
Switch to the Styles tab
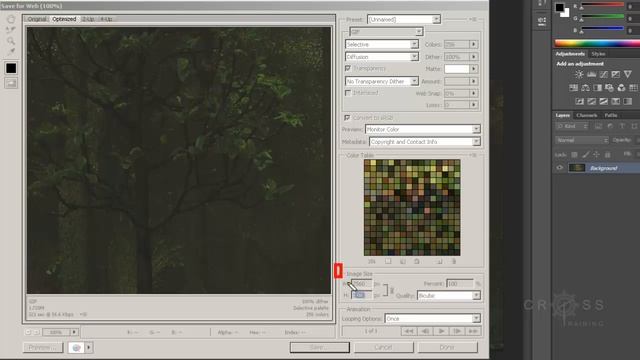[598, 54]
